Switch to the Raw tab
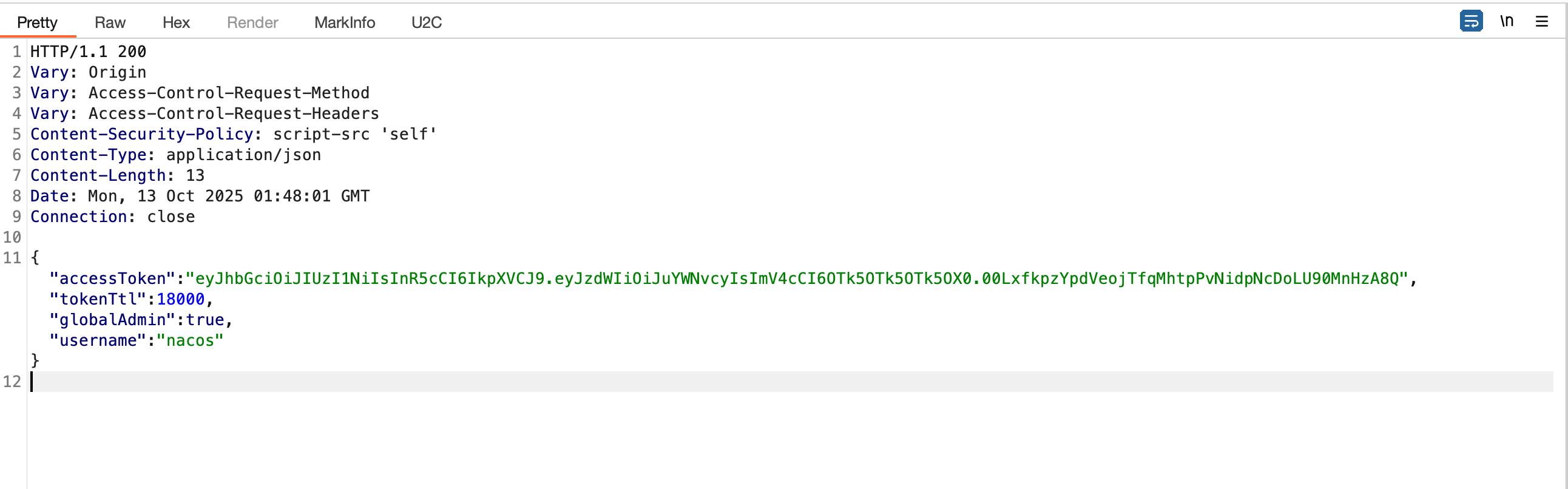Screen dimensions: 1568x489 (110, 22)
